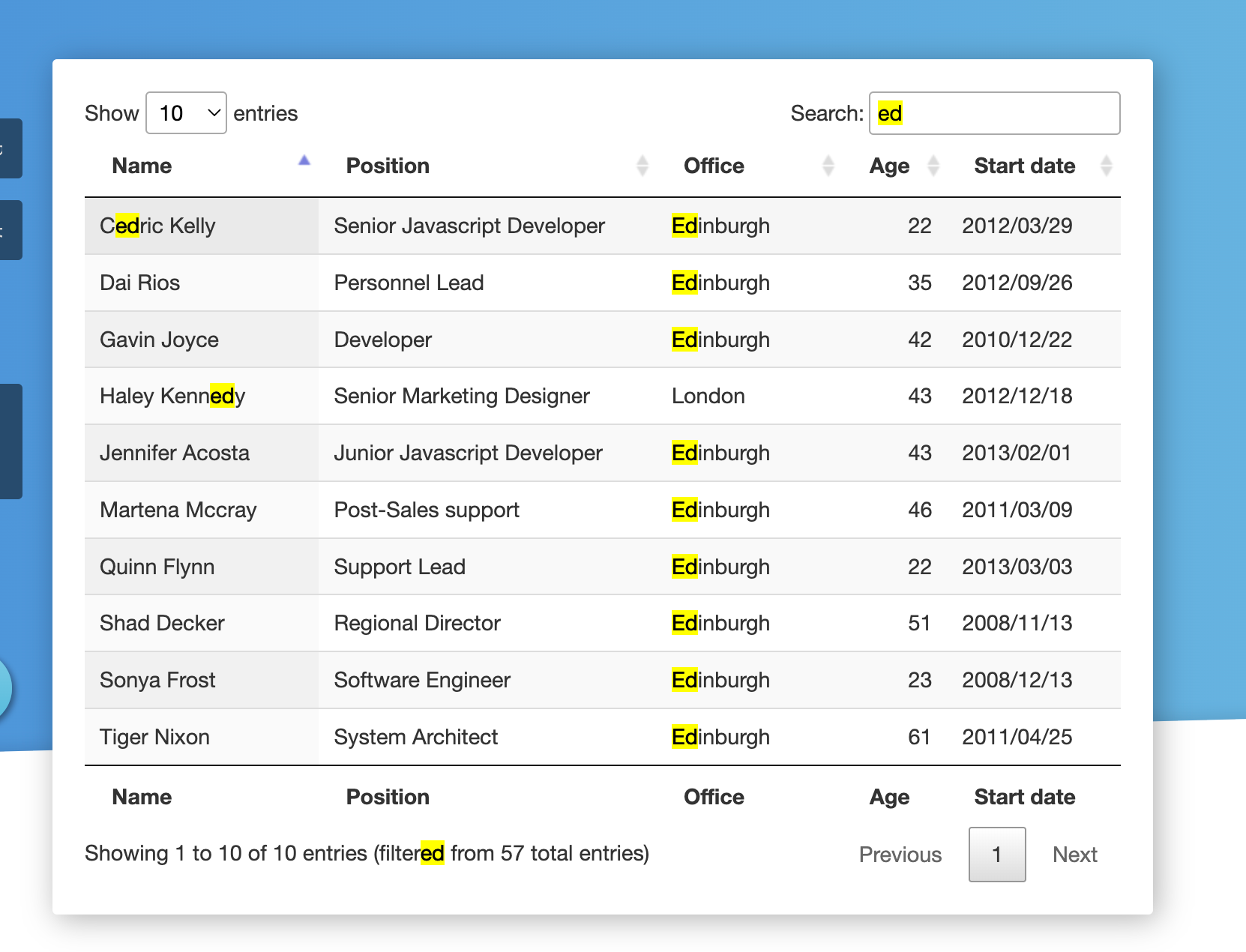Click the Support Lead position cell
This screenshot has height=952, width=1246.
487,567
